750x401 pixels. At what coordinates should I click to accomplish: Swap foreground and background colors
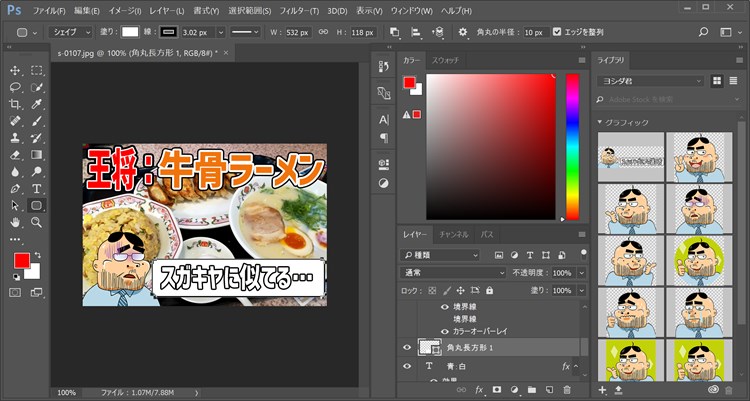(x=37, y=256)
